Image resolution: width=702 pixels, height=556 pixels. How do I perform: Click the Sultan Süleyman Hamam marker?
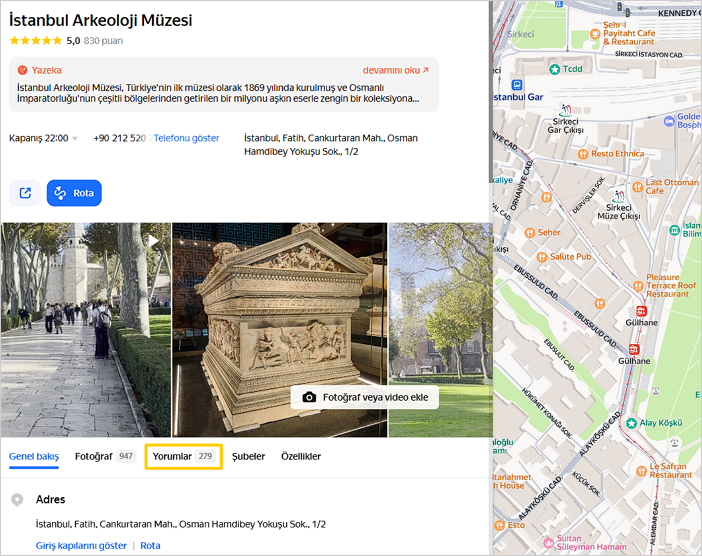(548, 543)
